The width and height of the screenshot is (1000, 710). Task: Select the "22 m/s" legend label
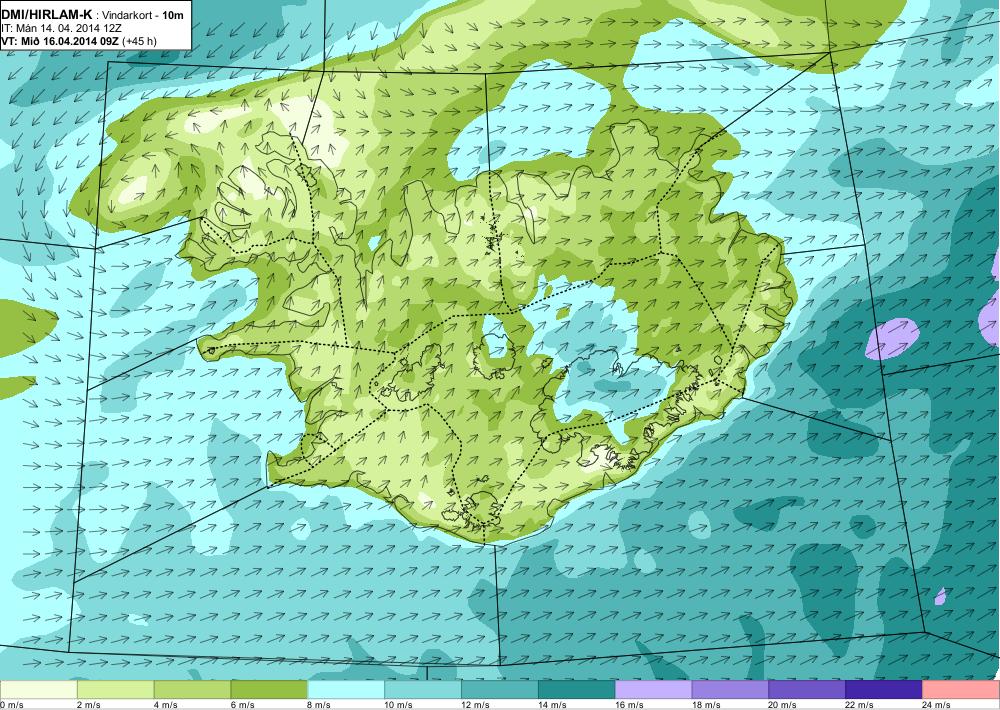tap(860, 705)
